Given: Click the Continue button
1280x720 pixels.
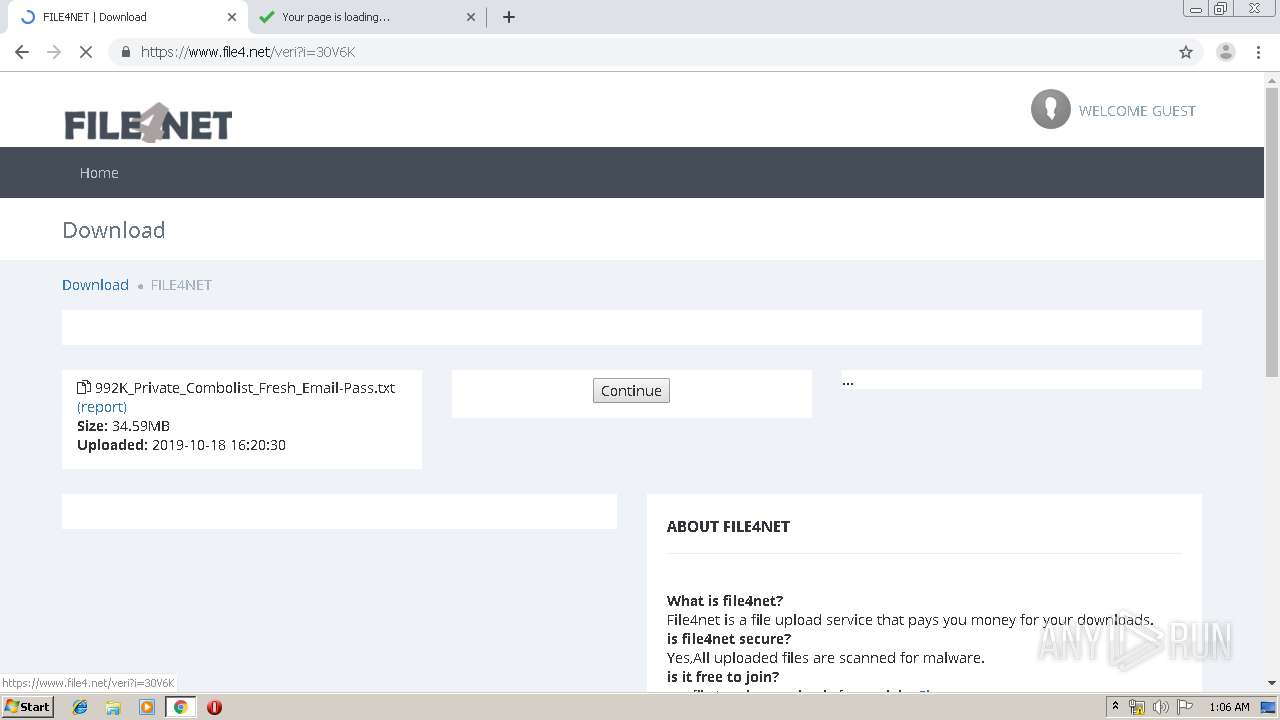Looking at the screenshot, I should pos(631,391).
